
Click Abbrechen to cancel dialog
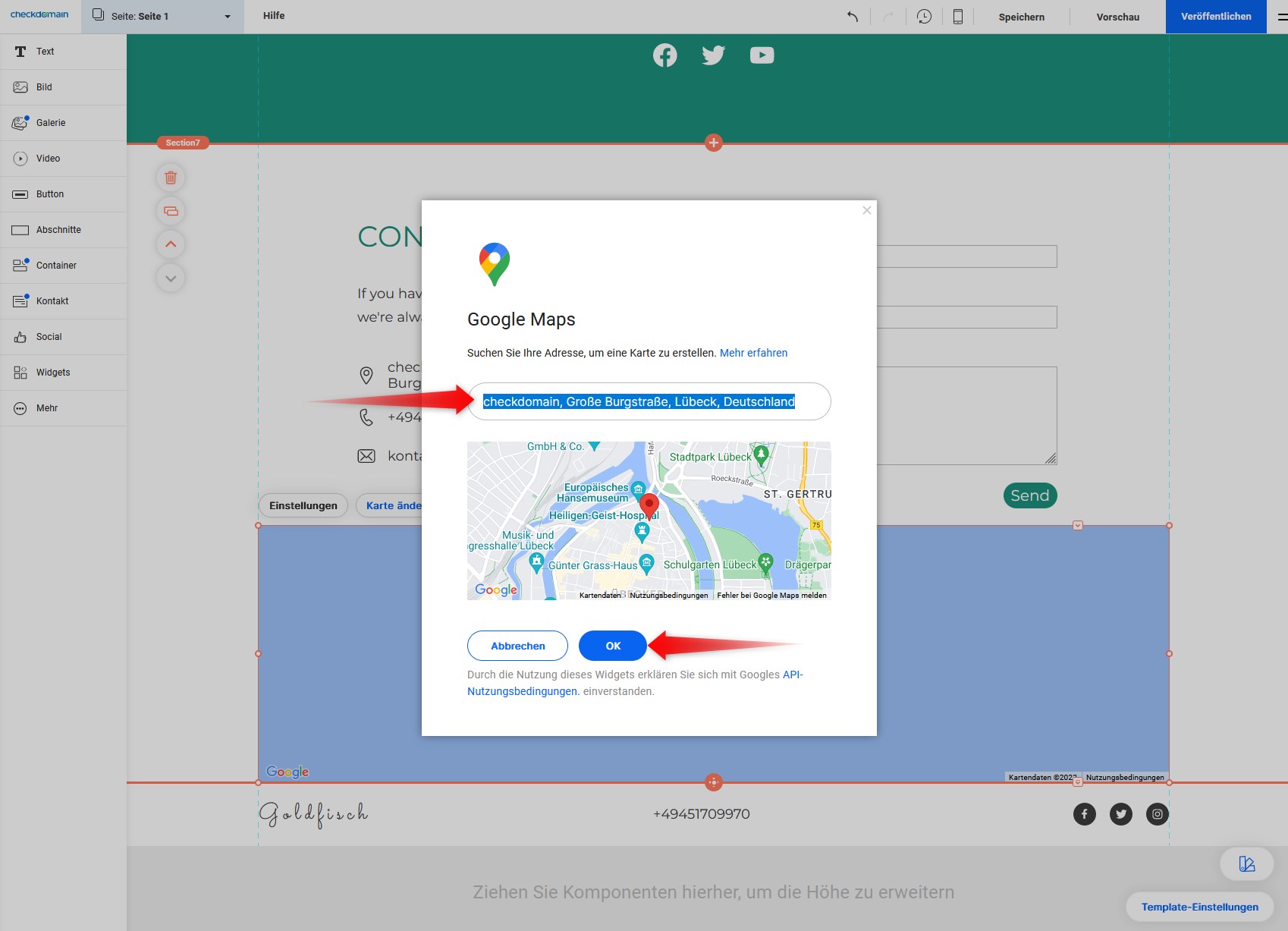517,646
